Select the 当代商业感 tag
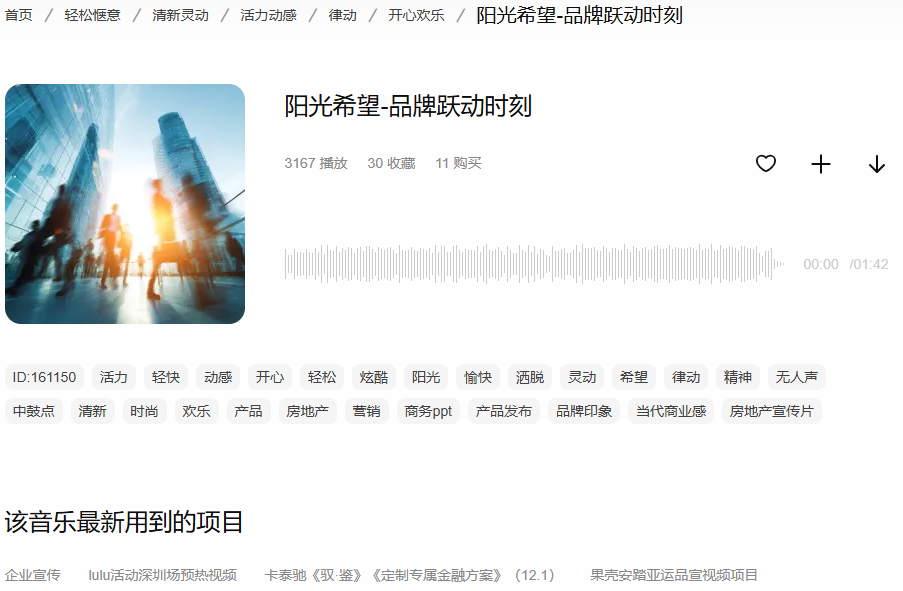903x591 pixels. [x=671, y=411]
